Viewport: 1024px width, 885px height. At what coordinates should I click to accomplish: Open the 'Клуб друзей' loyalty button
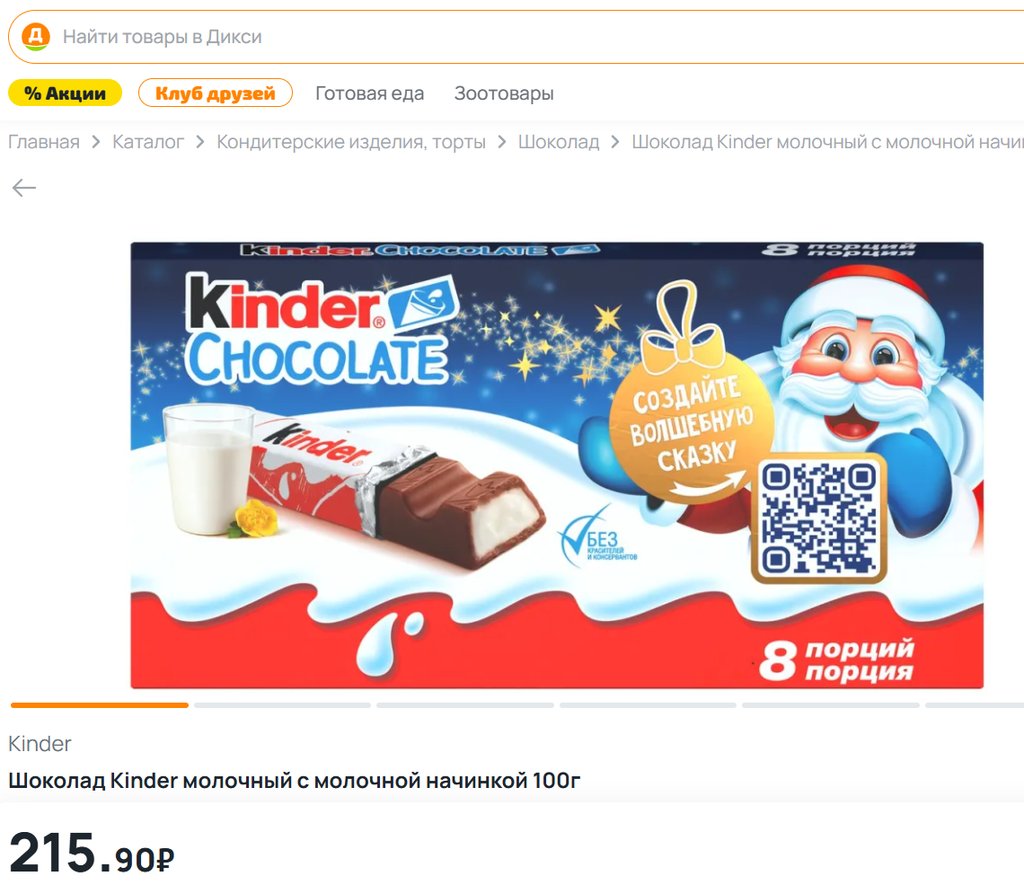tap(215, 93)
